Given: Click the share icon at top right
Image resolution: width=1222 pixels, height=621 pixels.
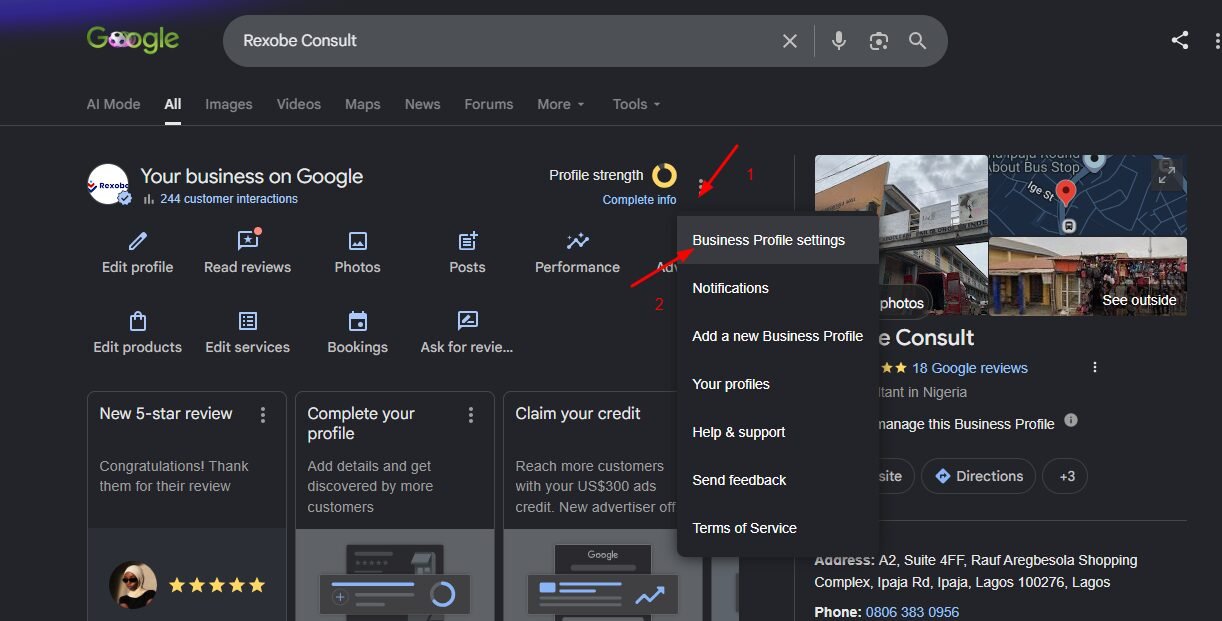Looking at the screenshot, I should (1180, 40).
